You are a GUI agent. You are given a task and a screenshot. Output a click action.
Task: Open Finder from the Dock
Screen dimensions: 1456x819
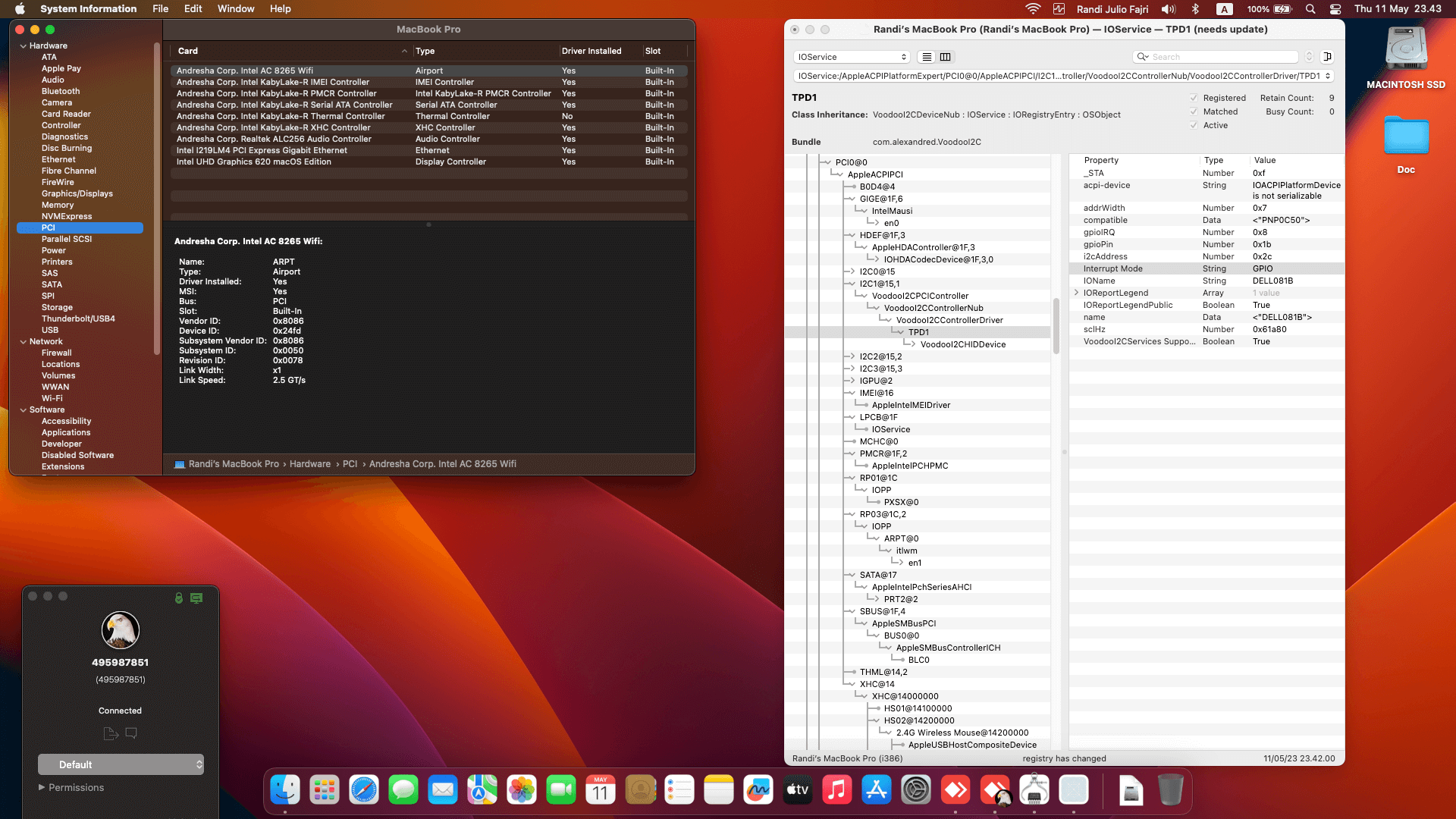(285, 791)
